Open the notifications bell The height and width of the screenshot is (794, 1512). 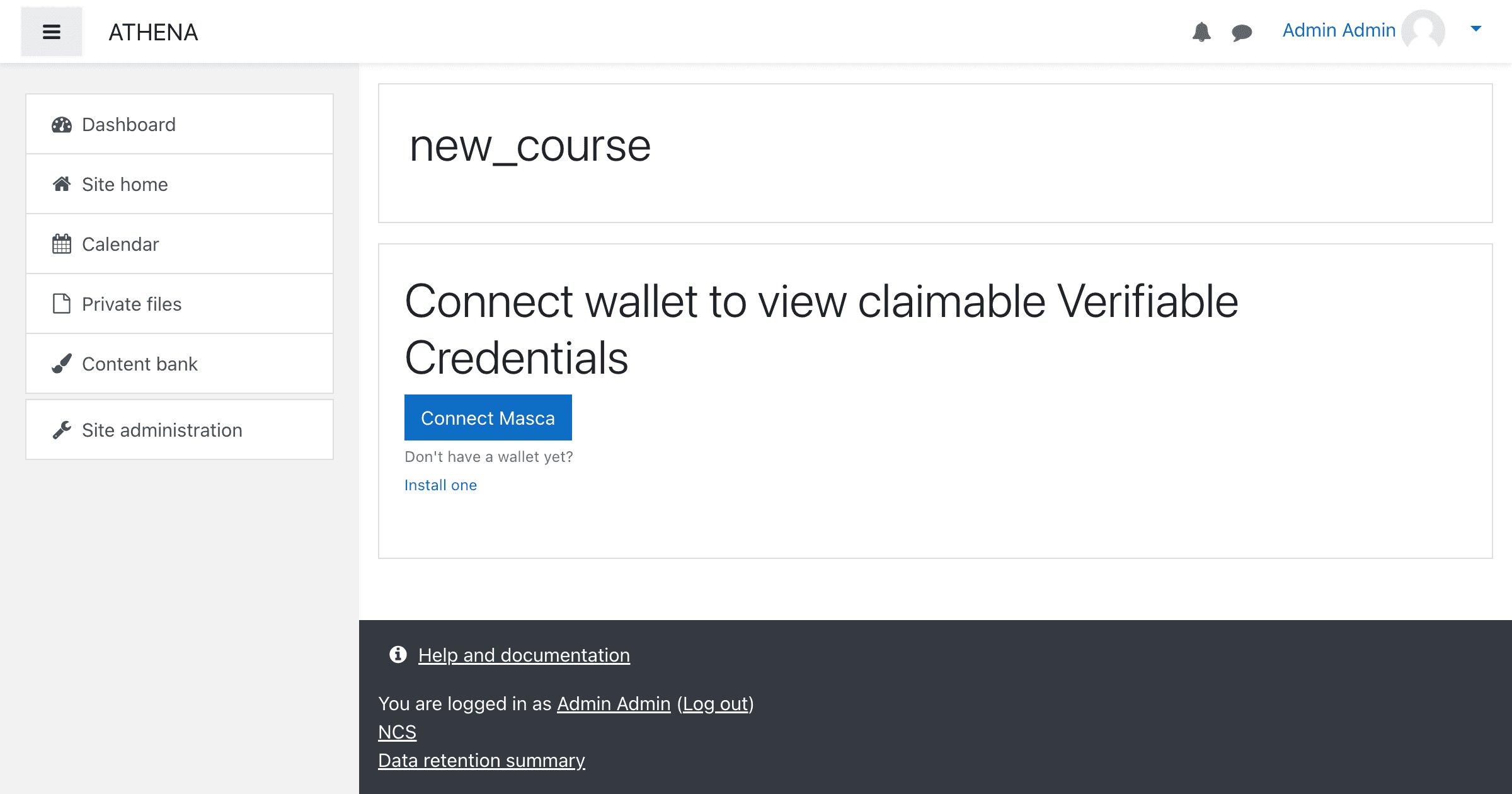point(1202,32)
